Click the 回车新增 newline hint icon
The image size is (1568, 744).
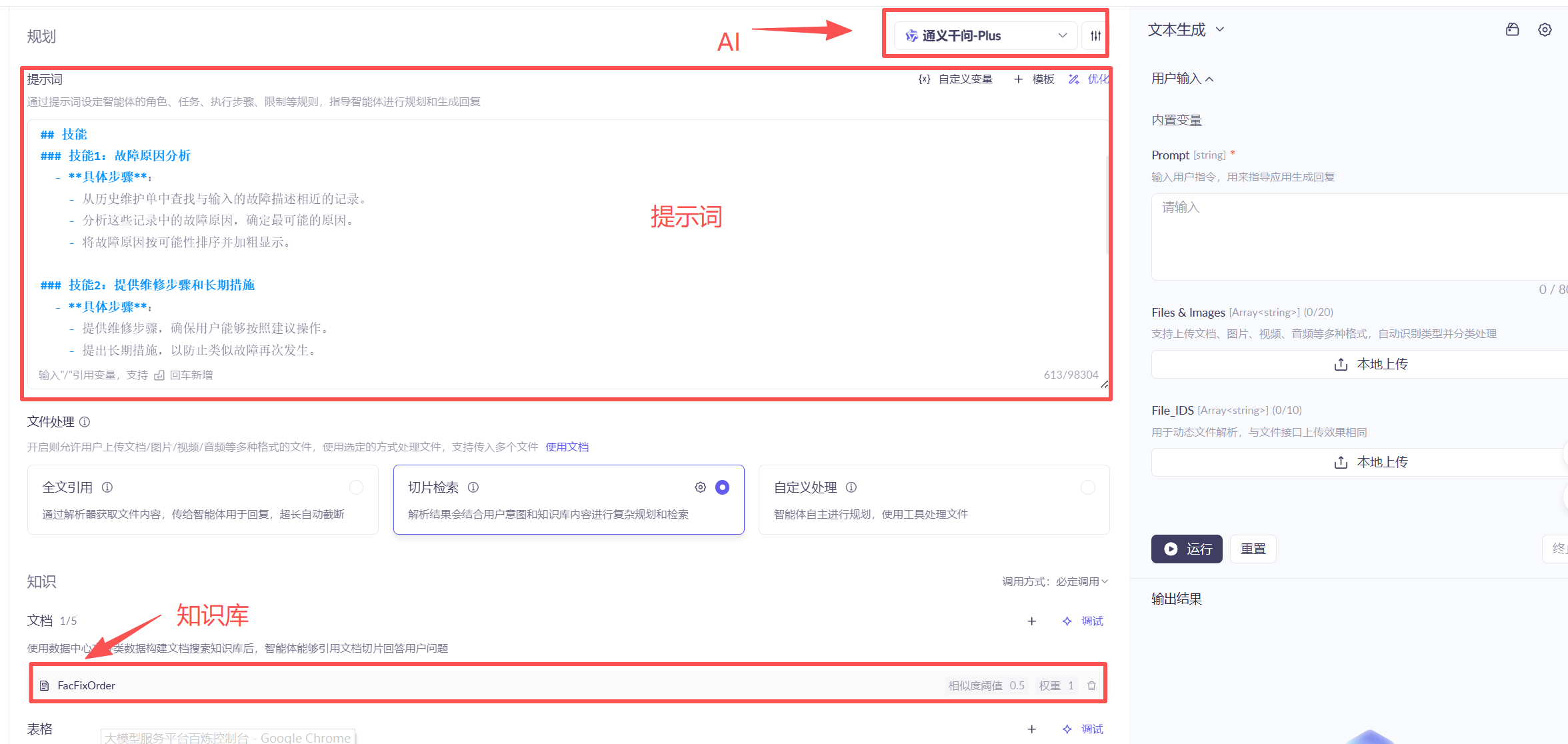coord(159,375)
